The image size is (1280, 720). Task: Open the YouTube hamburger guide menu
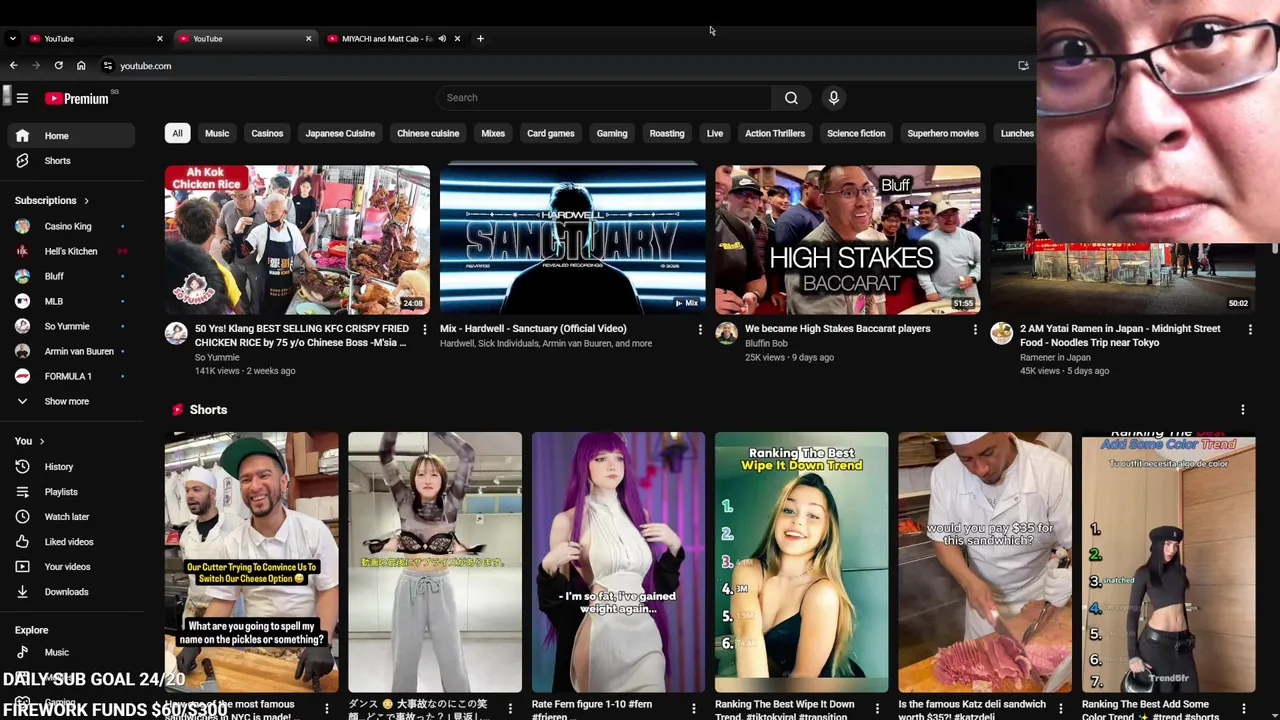click(x=22, y=98)
